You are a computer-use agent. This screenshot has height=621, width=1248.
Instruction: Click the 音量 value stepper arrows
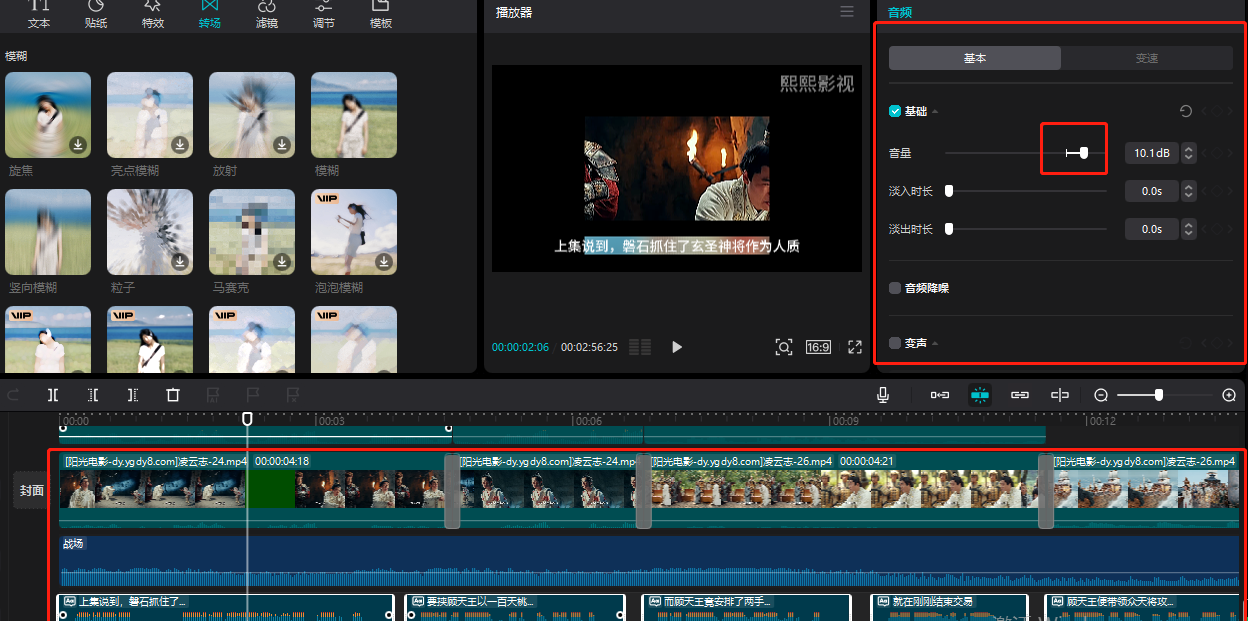pyautogui.click(x=1188, y=153)
